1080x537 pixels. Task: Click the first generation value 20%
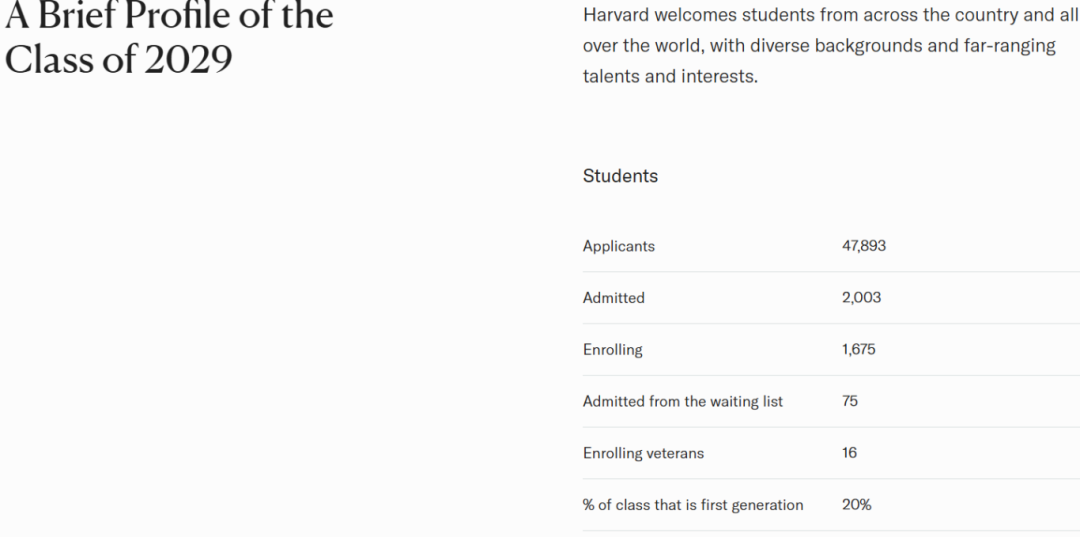[856, 505]
